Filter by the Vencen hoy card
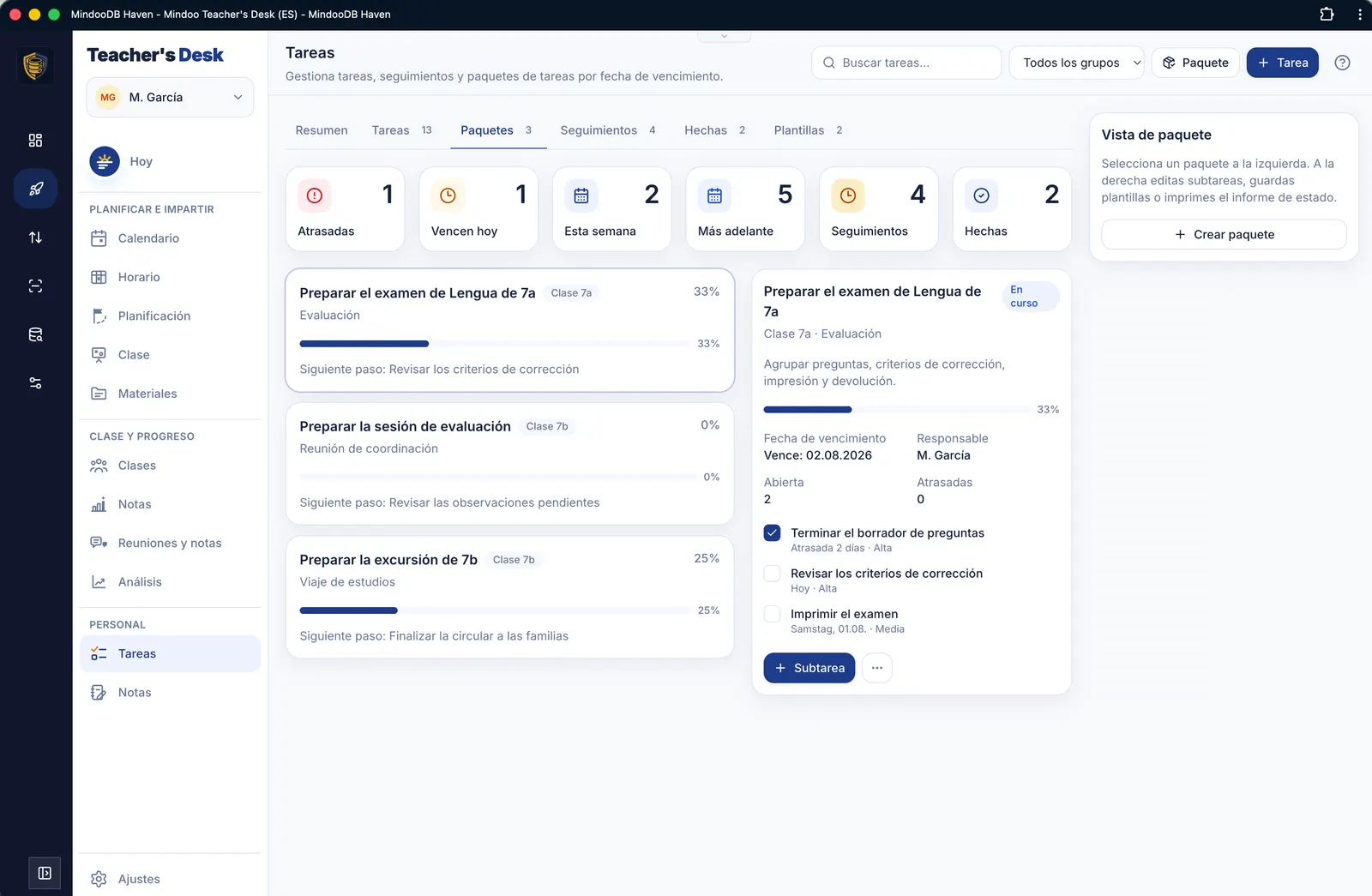Screen dimensions: 1372x896 [x=478, y=209]
